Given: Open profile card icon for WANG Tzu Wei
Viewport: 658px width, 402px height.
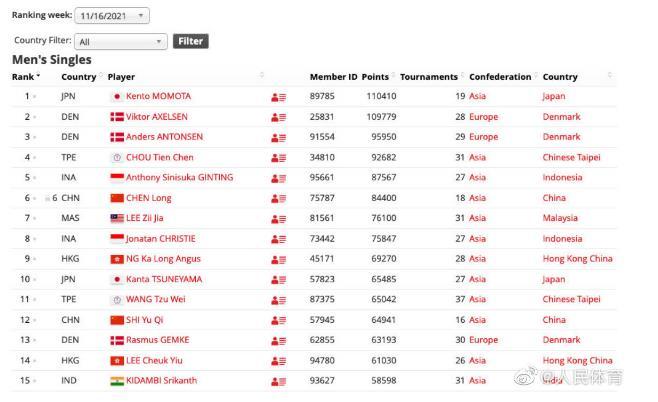Looking at the screenshot, I should click(278, 300).
